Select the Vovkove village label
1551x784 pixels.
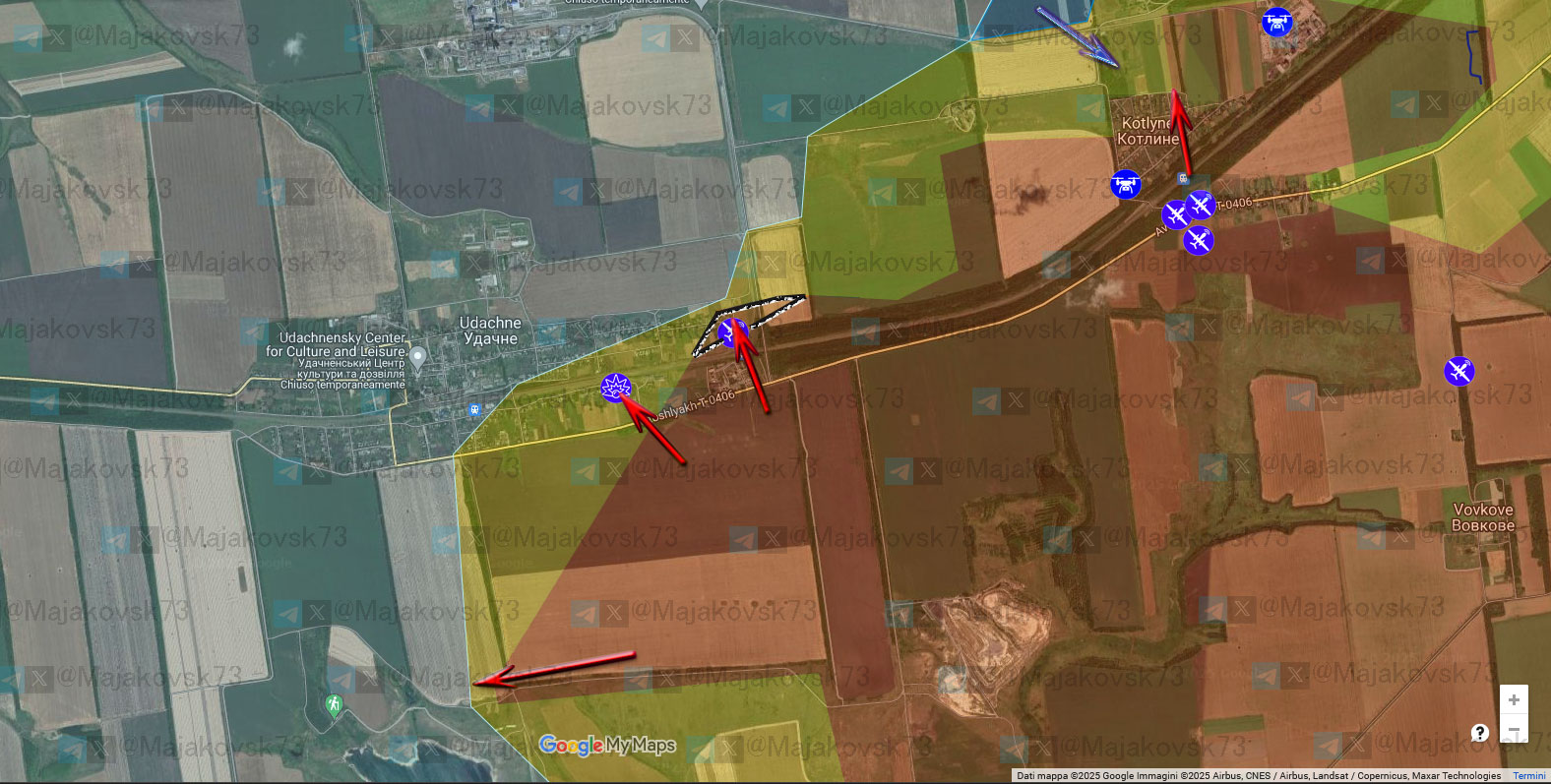tap(1483, 517)
